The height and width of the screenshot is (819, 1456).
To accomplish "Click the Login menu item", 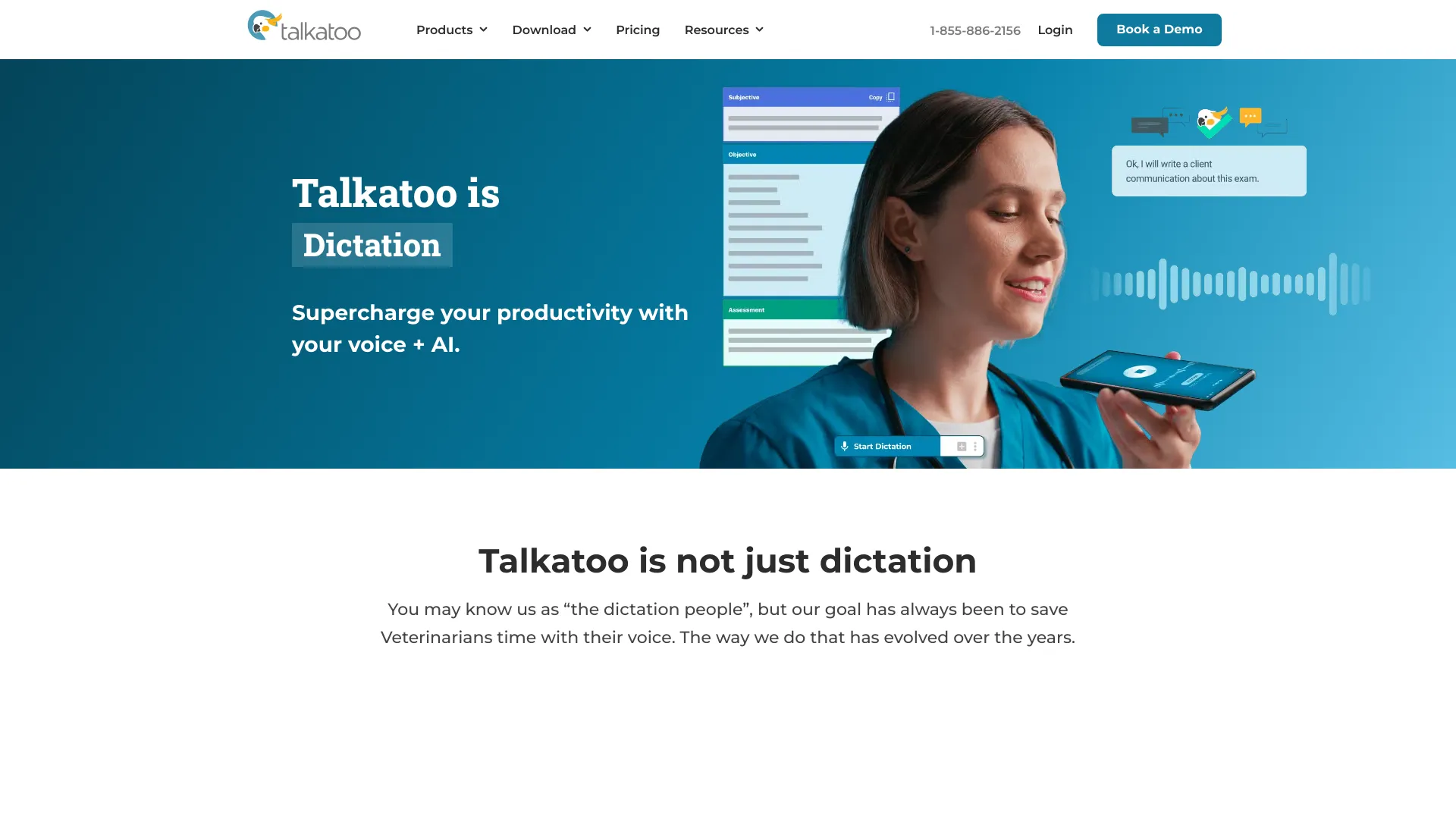I will [x=1055, y=29].
